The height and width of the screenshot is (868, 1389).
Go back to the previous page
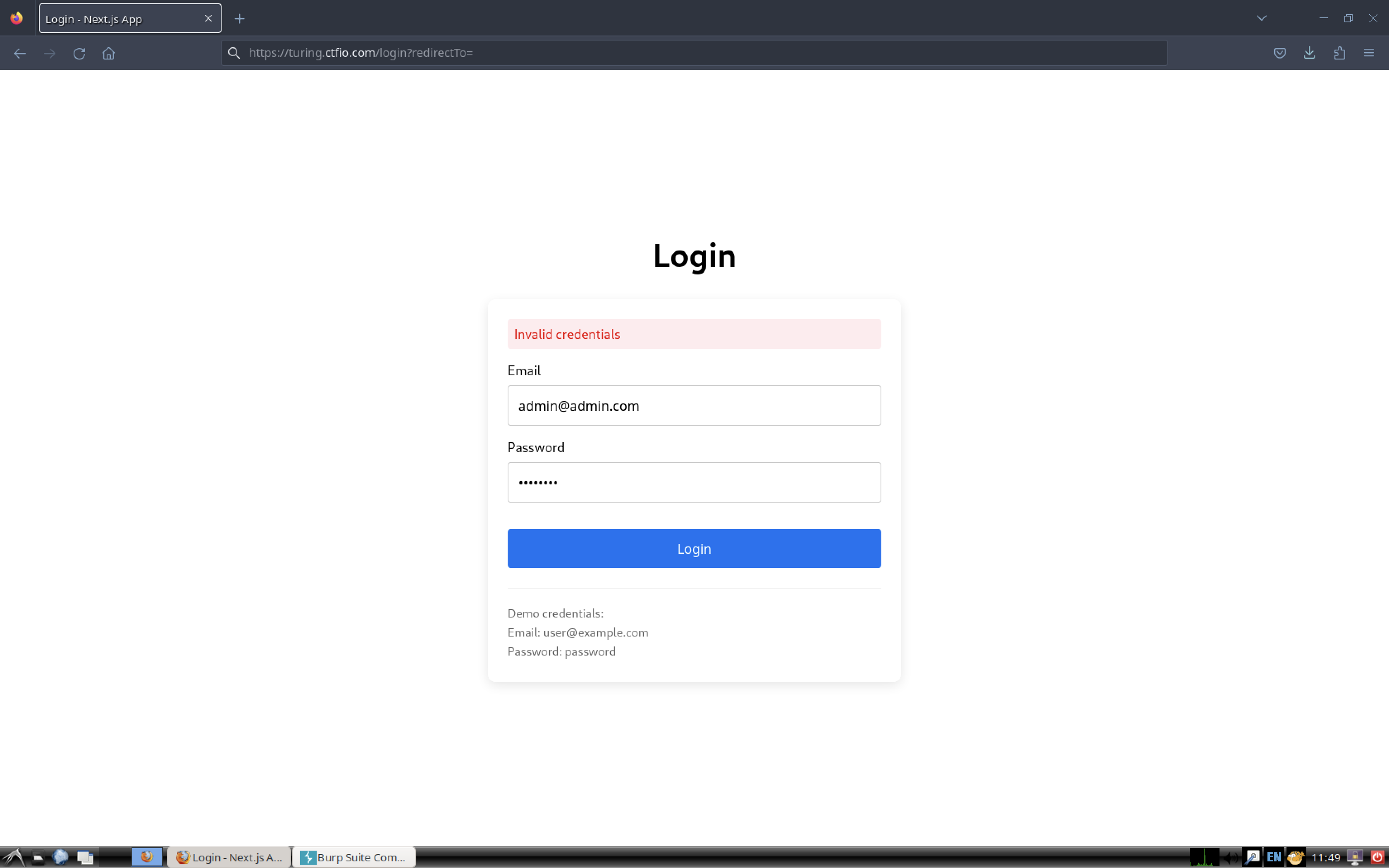tap(19, 53)
